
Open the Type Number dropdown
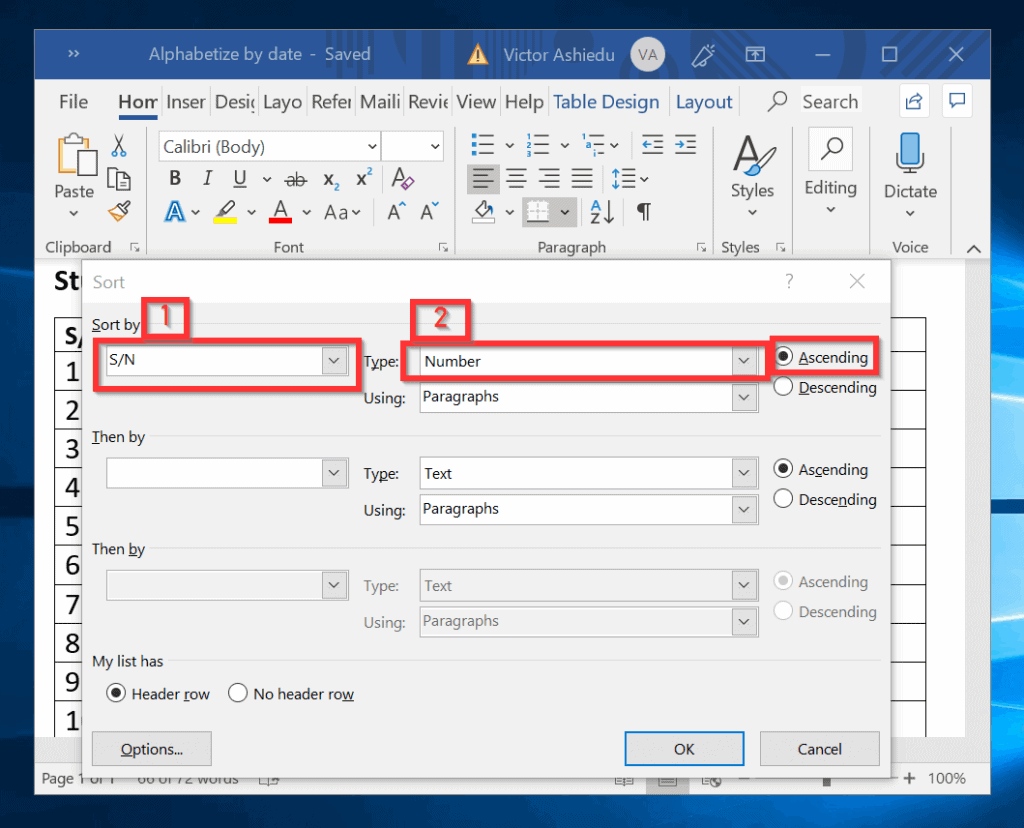(x=744, y=360)
